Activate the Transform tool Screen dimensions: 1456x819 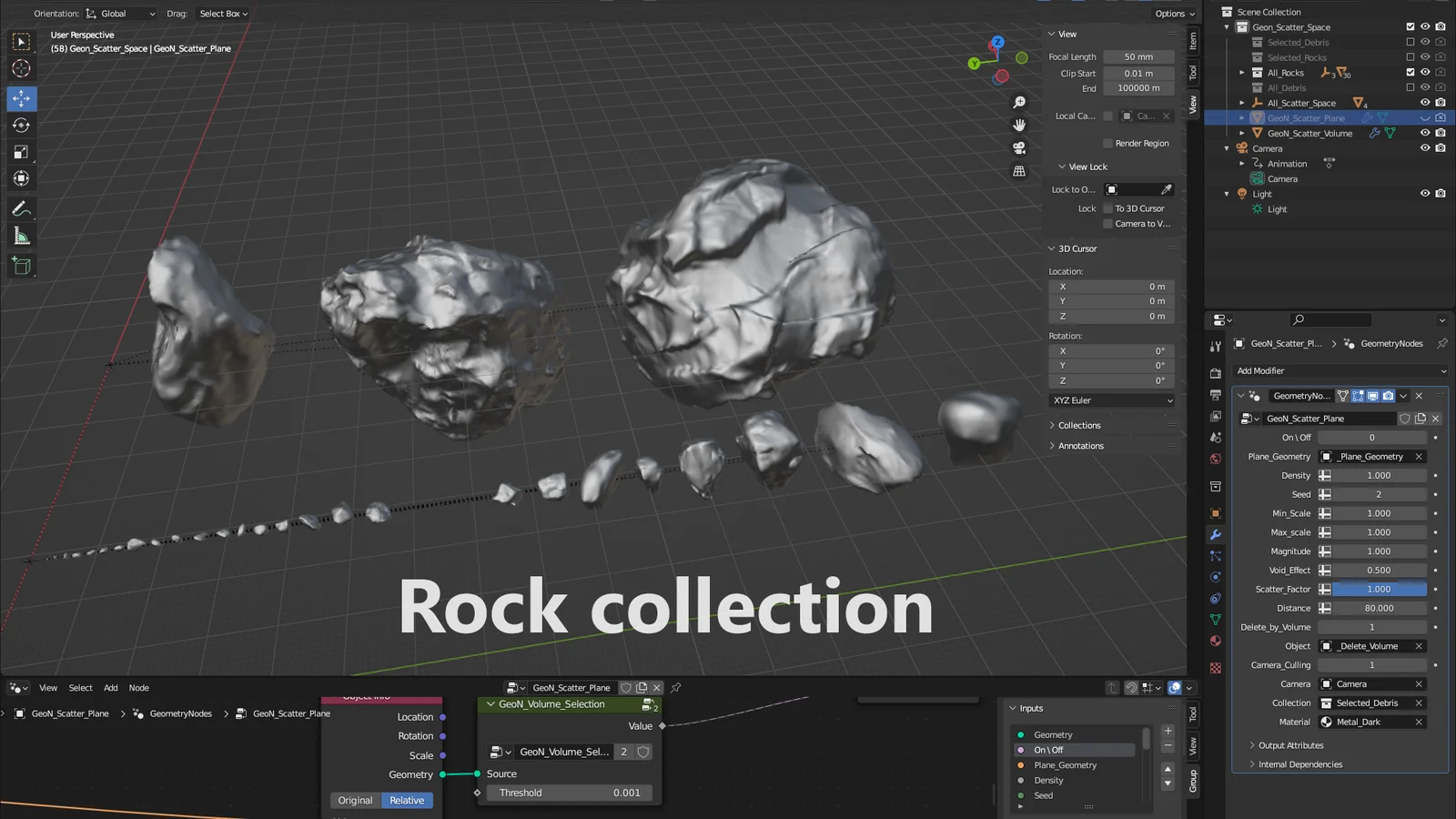pyautogui.click(x=21, y=178)
